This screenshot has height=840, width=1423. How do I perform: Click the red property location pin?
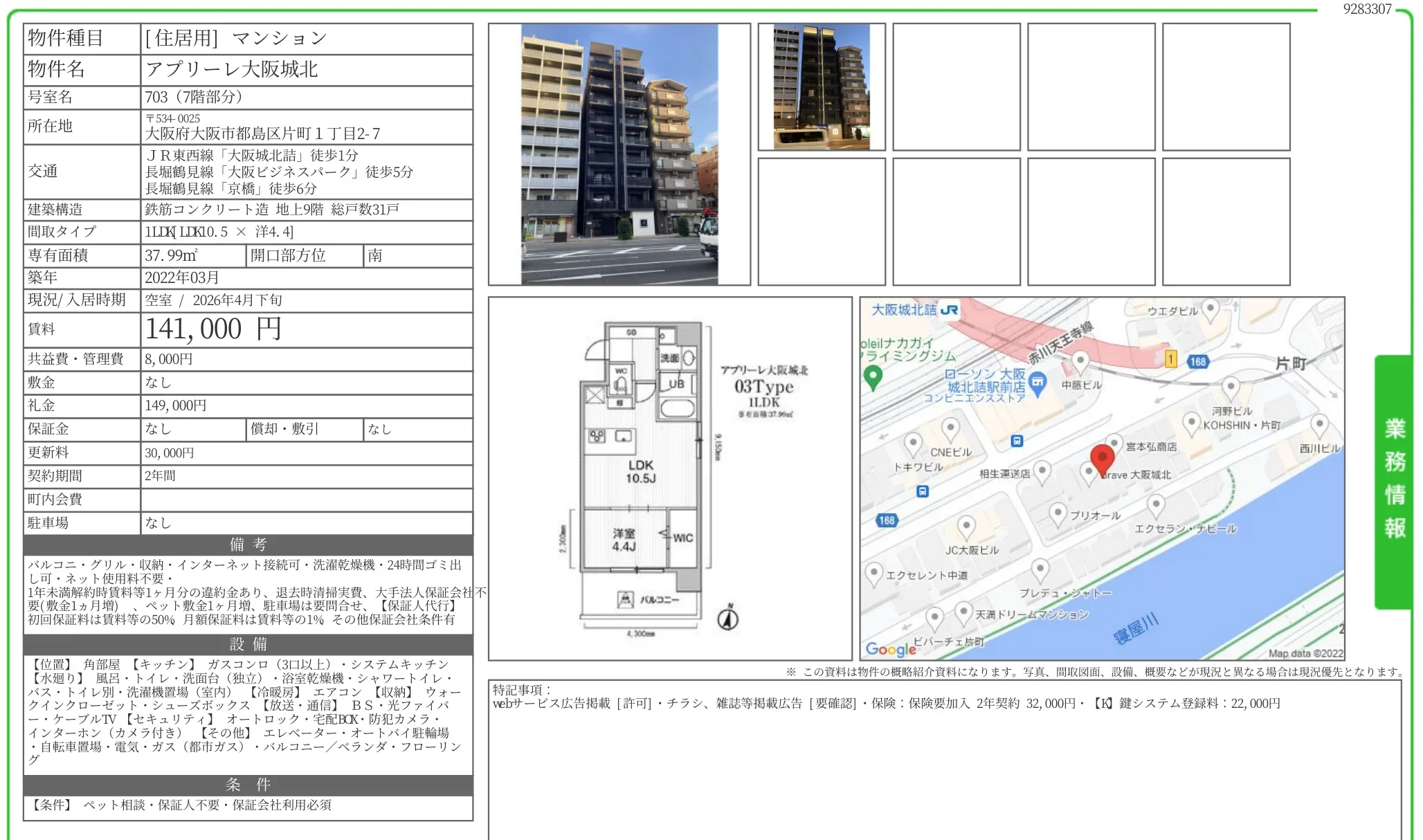[x=1102, y=458]
